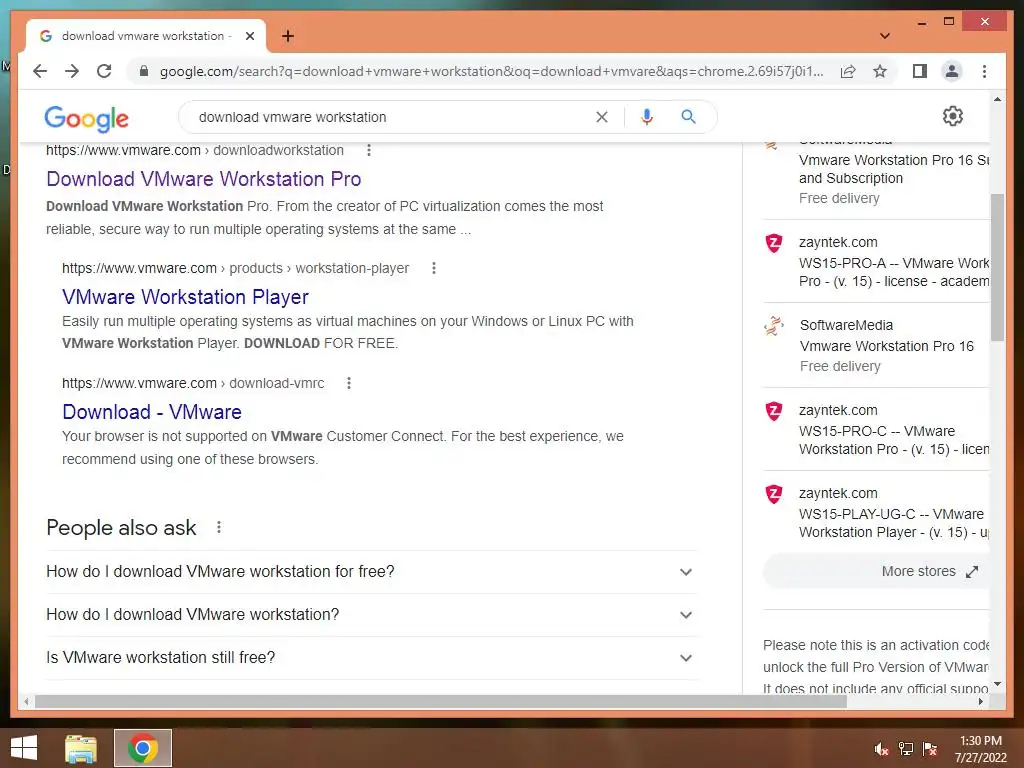Click the 'Subscription' product listing with Free delivery
This screenshot has width=1024, height=768.
[x=876, y=178]
